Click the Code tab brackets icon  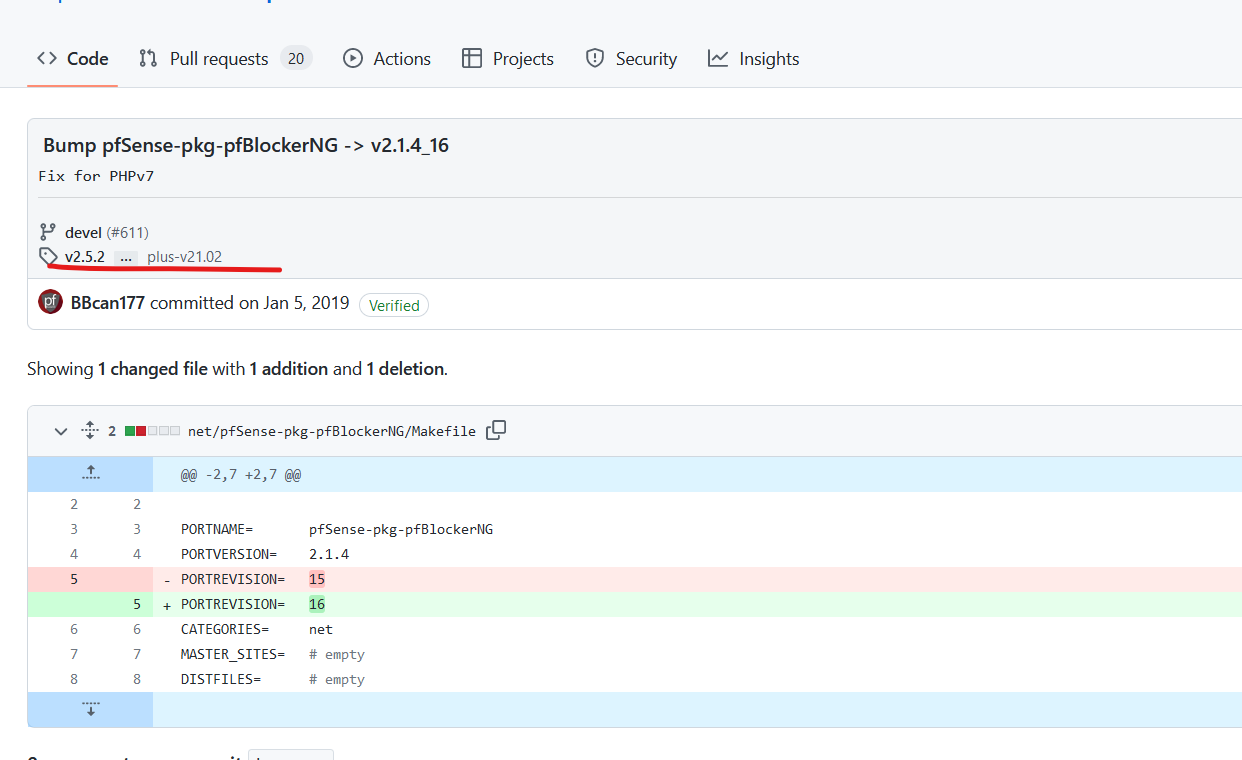[x=47, y=58]
